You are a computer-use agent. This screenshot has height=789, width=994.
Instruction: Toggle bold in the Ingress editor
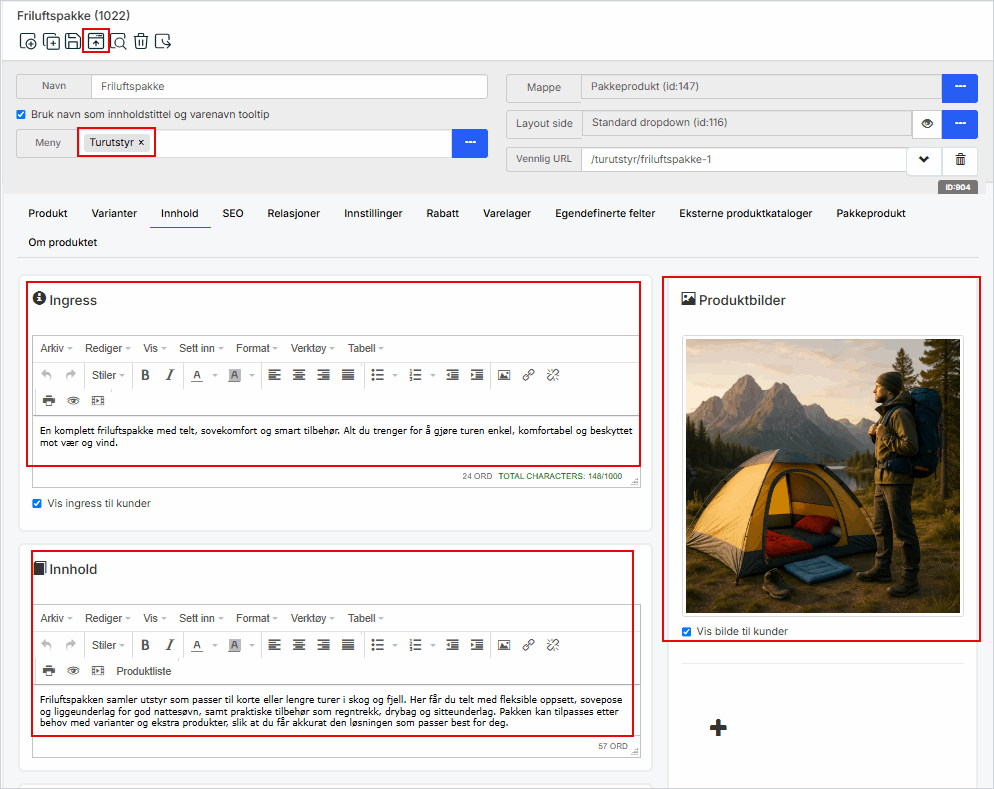tap(145, 375)
